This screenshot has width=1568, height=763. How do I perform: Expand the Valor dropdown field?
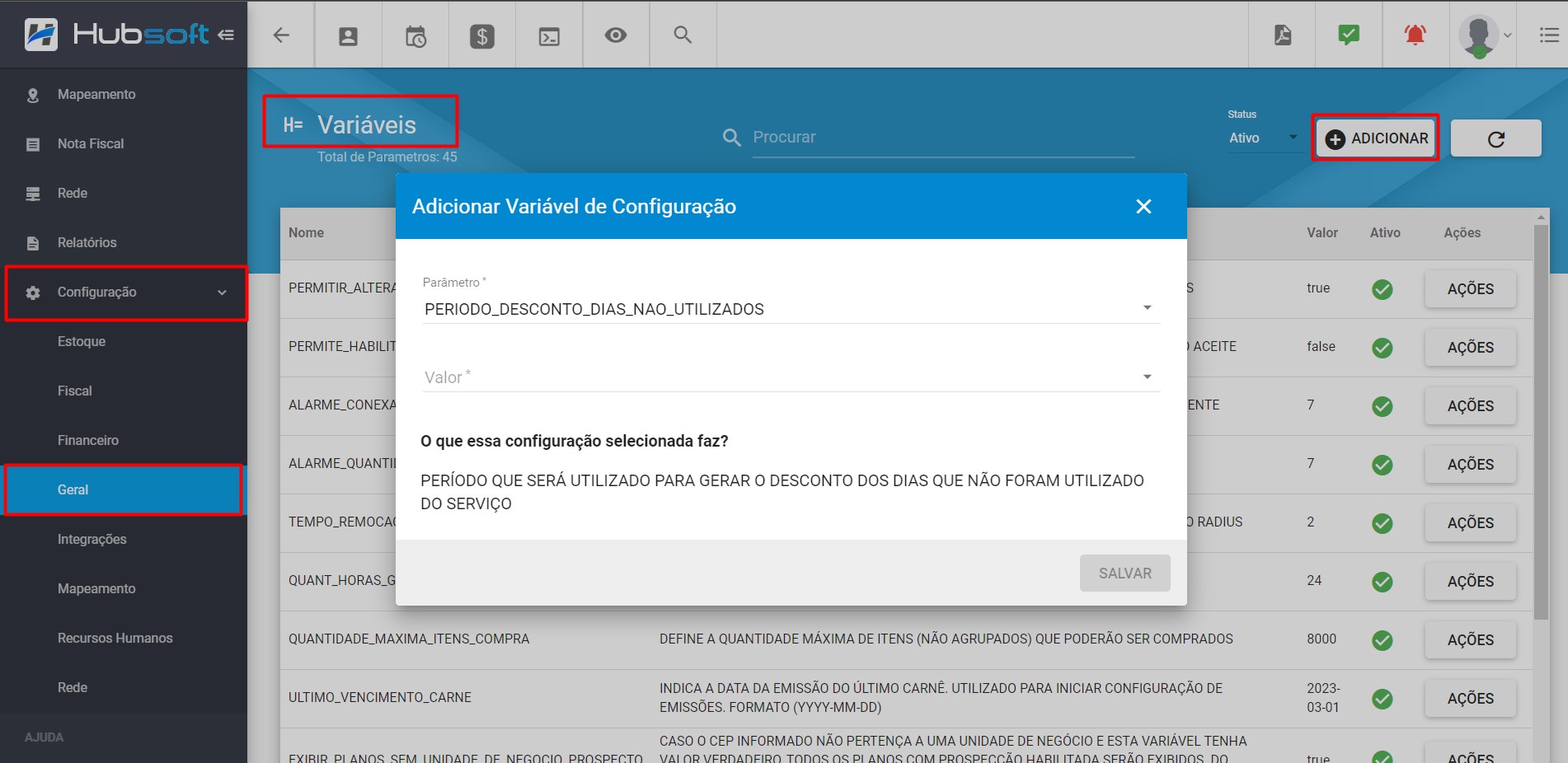[790, 377]
